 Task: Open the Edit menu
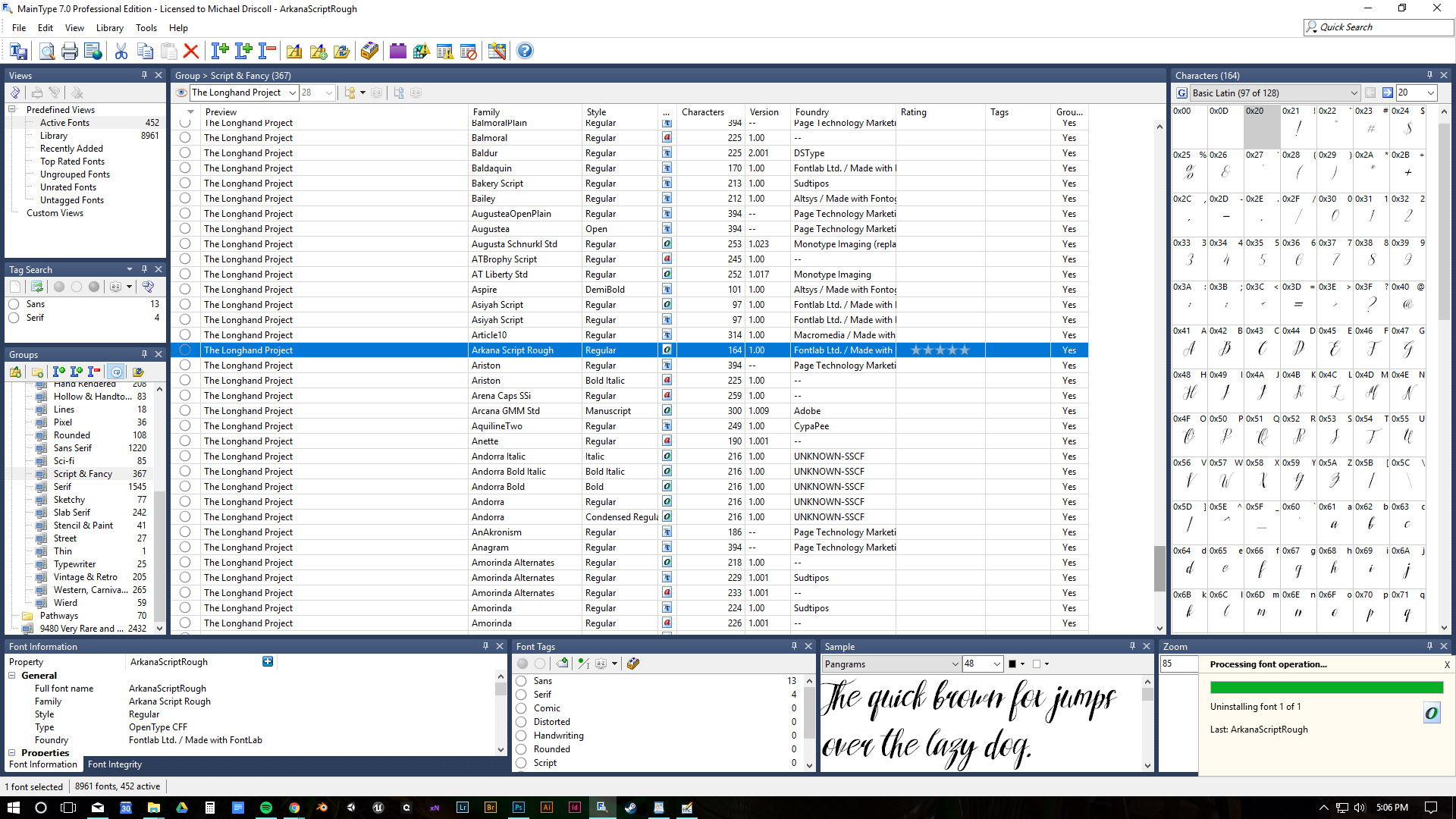[45, 28]
